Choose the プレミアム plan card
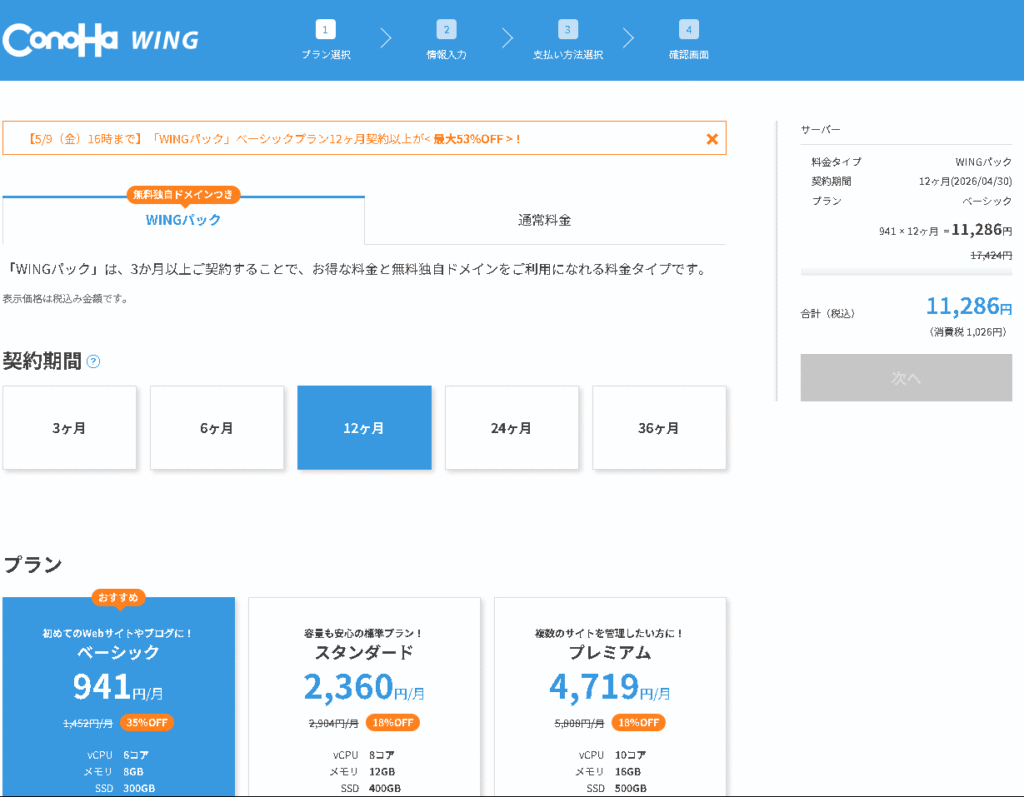 (x=610, y=696)
